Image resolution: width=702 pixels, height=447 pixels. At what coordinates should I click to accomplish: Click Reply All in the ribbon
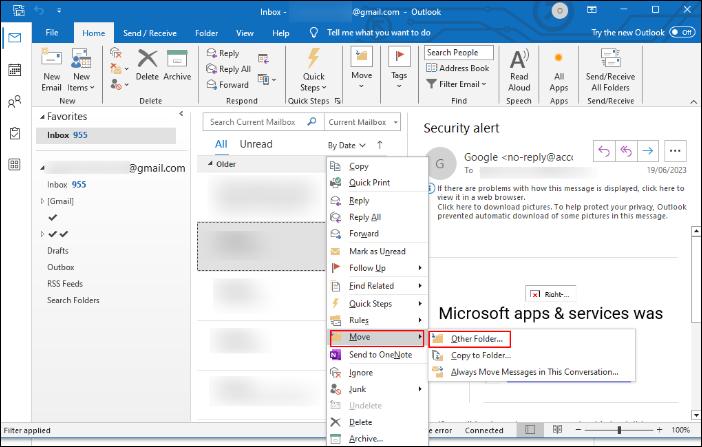coord(228,69)
